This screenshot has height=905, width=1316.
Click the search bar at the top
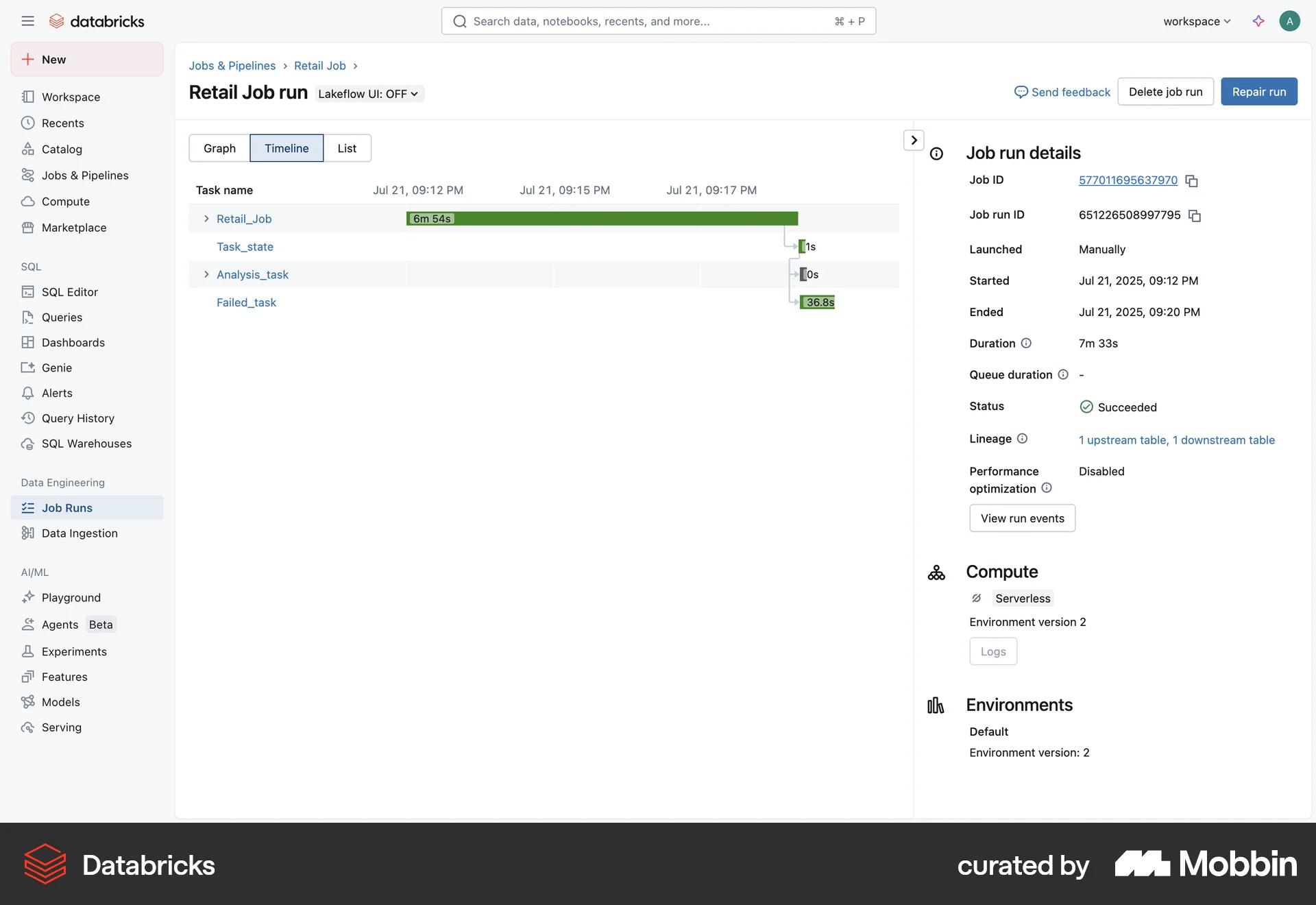[x=658, y=21]
